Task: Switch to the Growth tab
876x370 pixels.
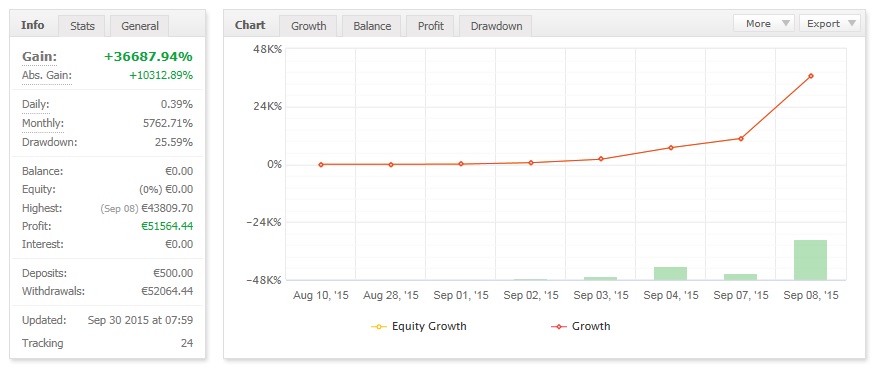Action: (308, 26)
